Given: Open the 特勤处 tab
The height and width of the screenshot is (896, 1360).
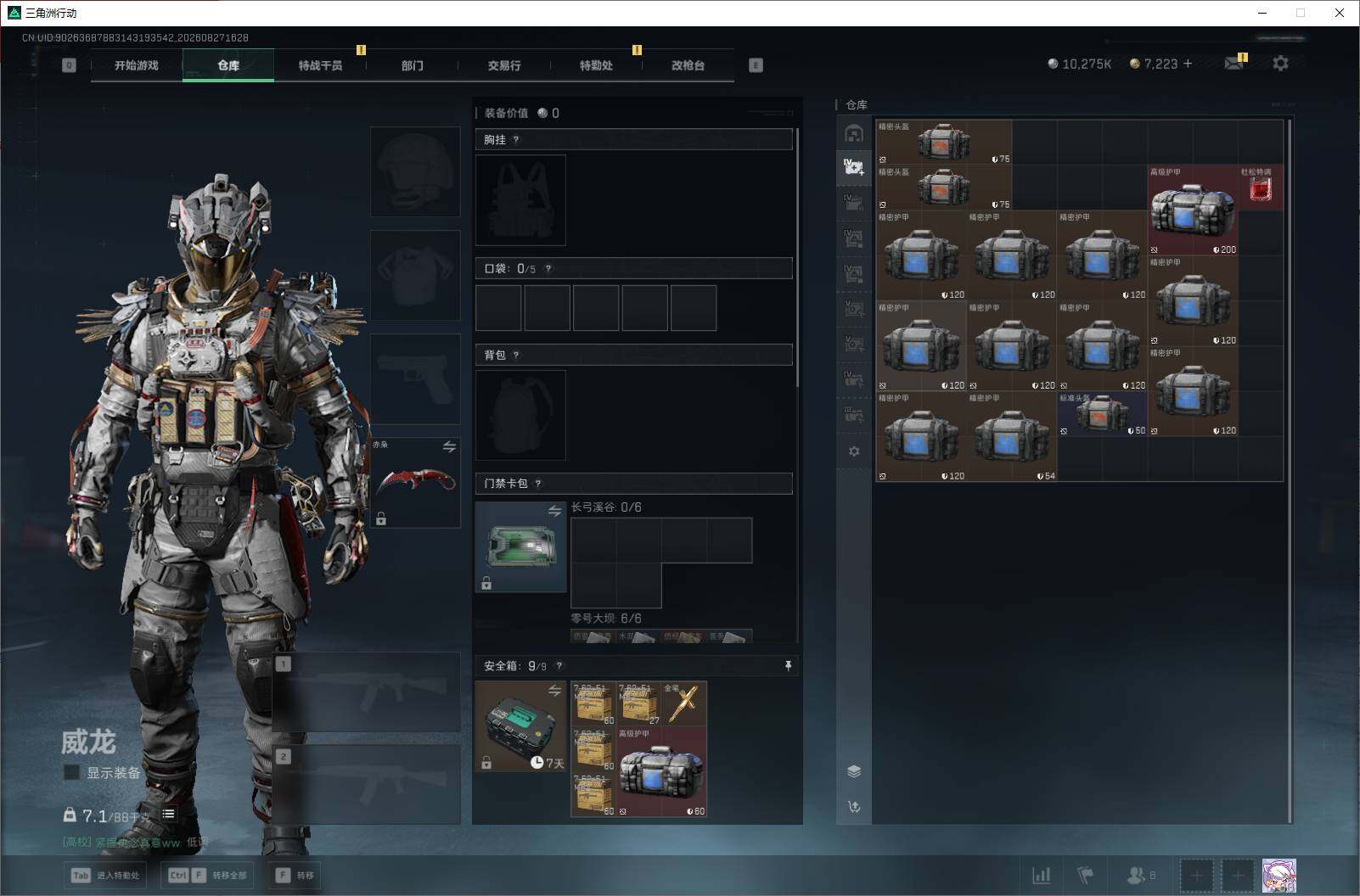Looking at the screenshot, I should (596, 65).
